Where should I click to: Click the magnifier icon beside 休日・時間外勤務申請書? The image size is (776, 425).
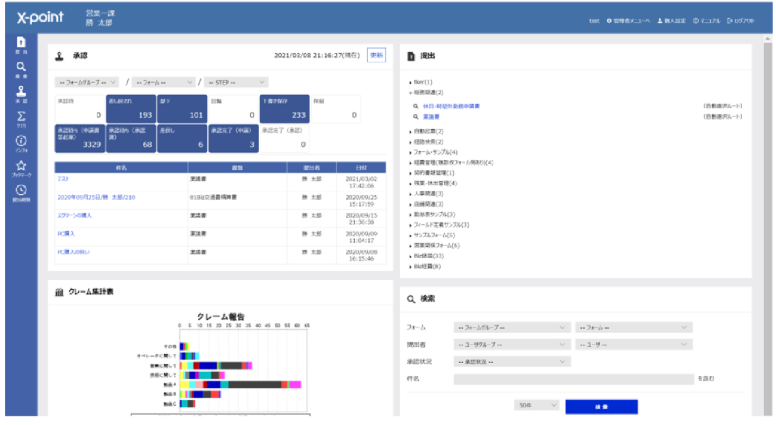416,106
